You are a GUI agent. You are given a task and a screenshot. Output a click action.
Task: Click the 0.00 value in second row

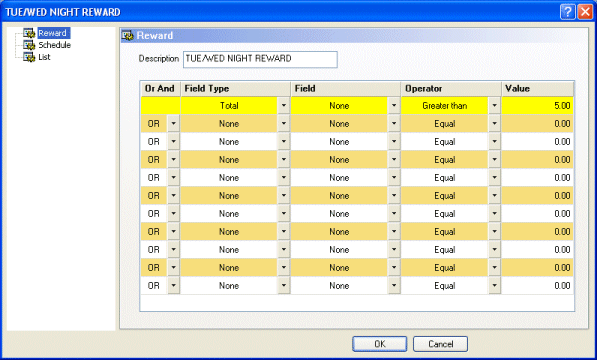pyautogui.click(x=537, y=124)
